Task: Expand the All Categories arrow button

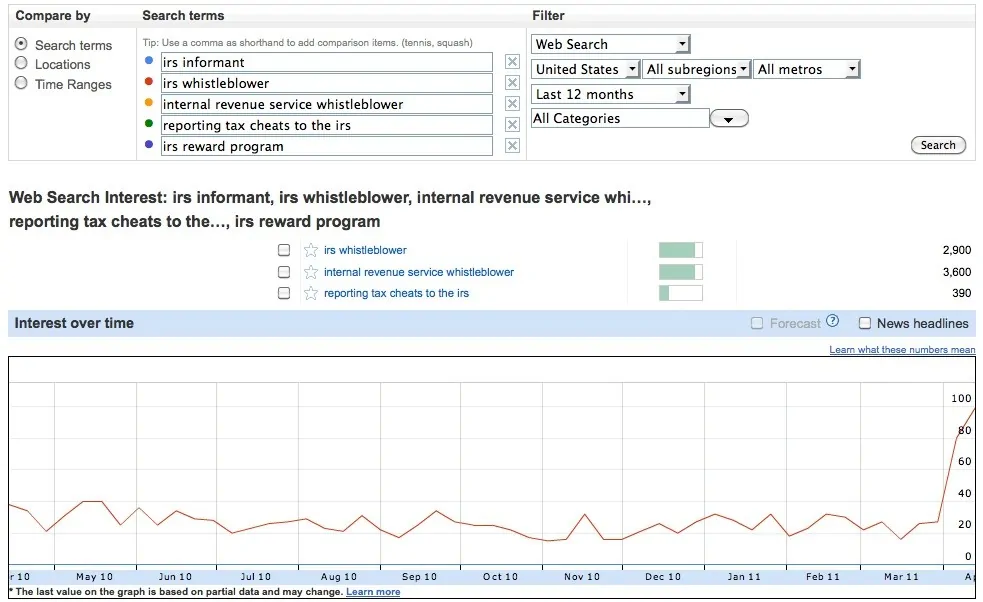Action: coord(728,119)
